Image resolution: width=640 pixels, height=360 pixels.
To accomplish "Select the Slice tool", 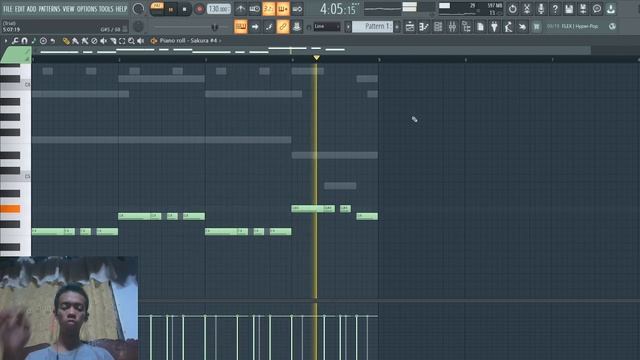I will 113,41.
